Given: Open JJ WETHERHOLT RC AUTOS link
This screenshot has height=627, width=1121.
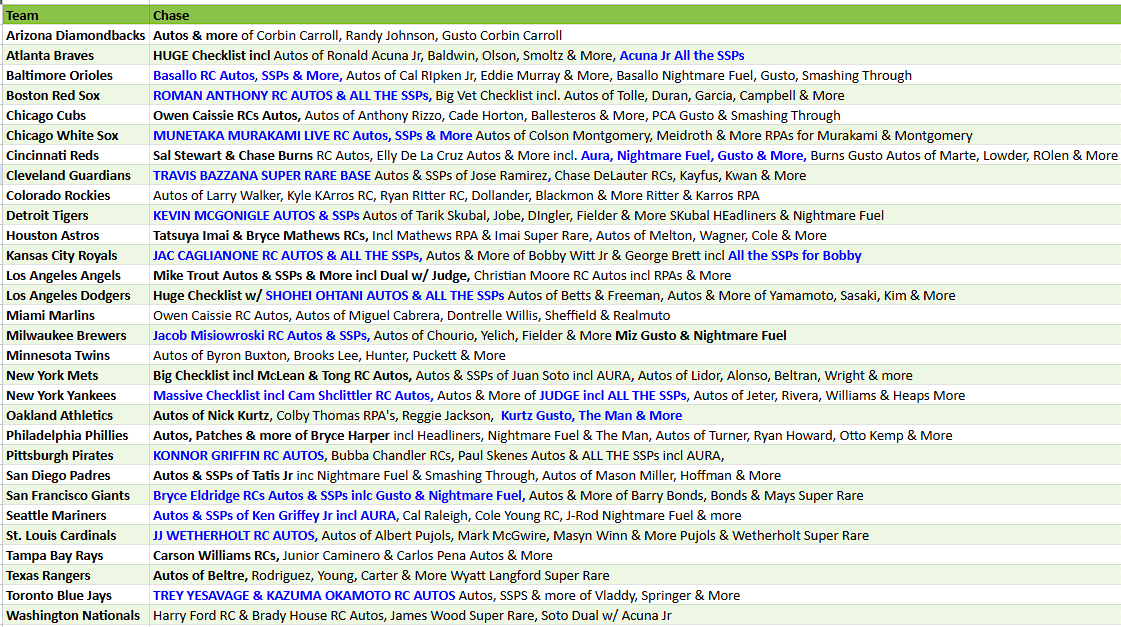Looking at the screenshot, I should pyautogui.click(x=235, y=535).
